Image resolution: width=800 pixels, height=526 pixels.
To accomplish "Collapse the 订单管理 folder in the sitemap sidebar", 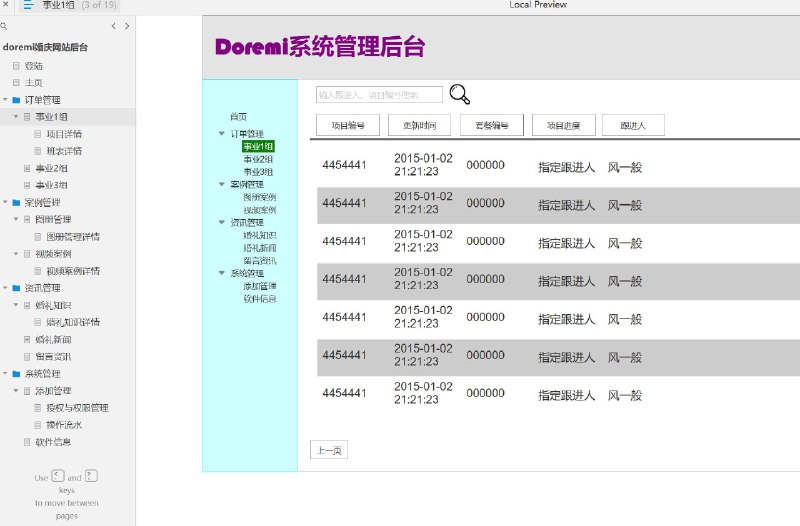I will click(5, 100).
